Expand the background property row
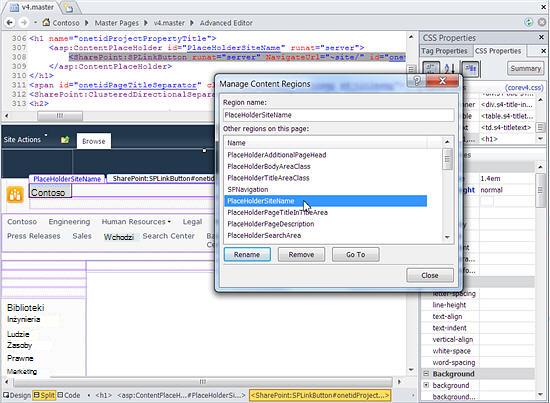The height and width of the screenshot is (403, 550). (426, 385)
